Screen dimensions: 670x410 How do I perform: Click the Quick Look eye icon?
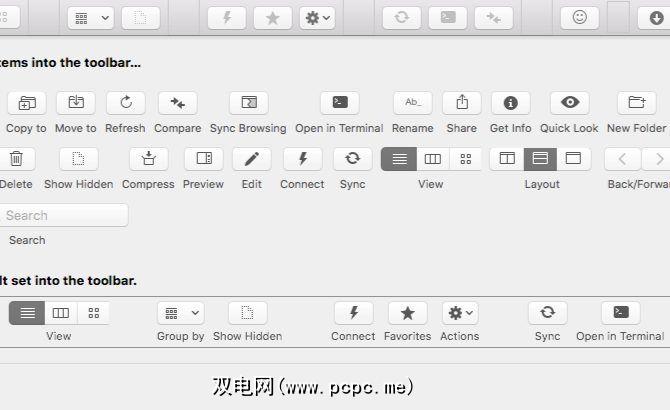pos(570,103)
